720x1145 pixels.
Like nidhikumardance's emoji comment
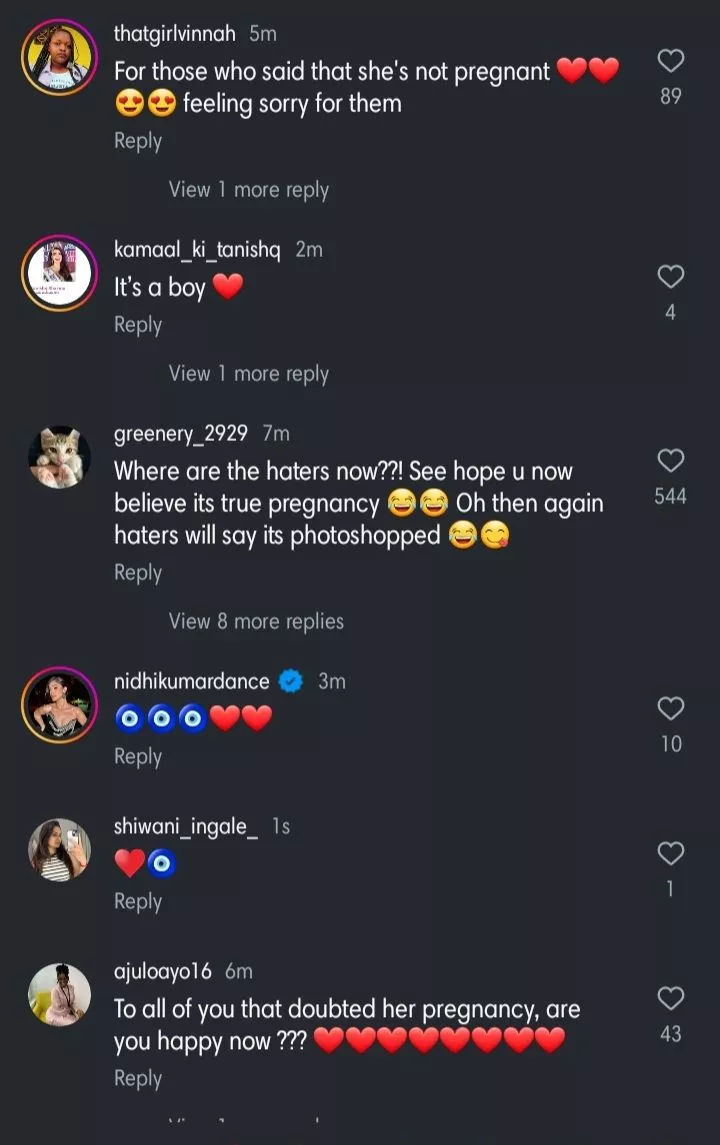[670, 709]
